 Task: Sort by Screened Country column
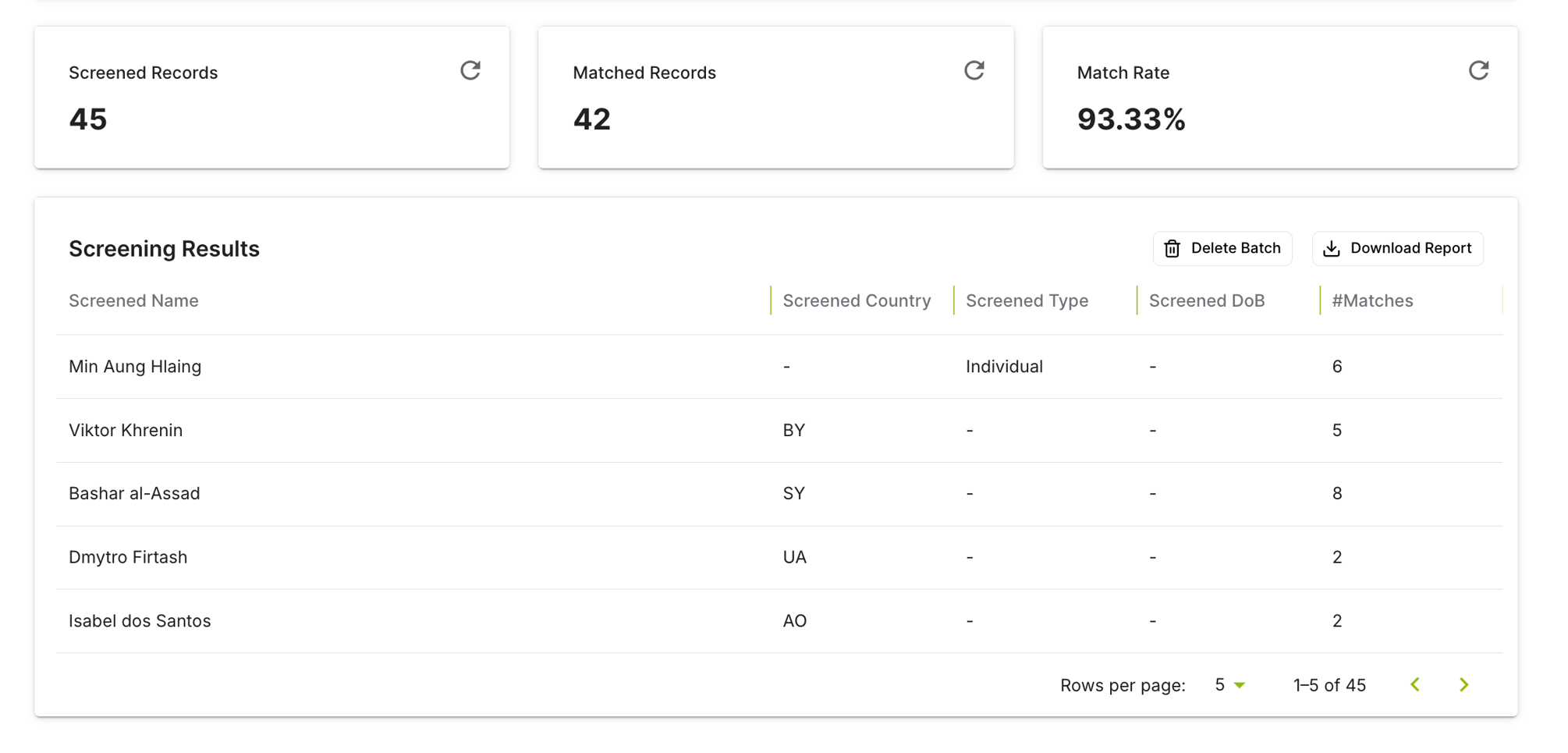pyautogui.click(x=857, y=301)
